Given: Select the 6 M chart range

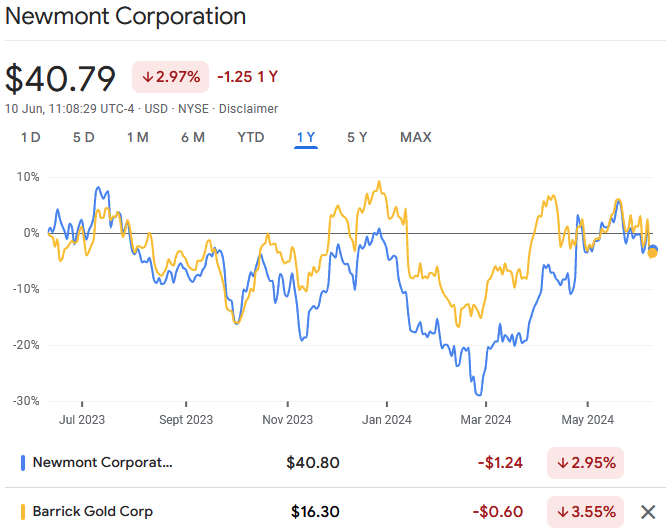Looking at the screenshot, I should 193,137.
